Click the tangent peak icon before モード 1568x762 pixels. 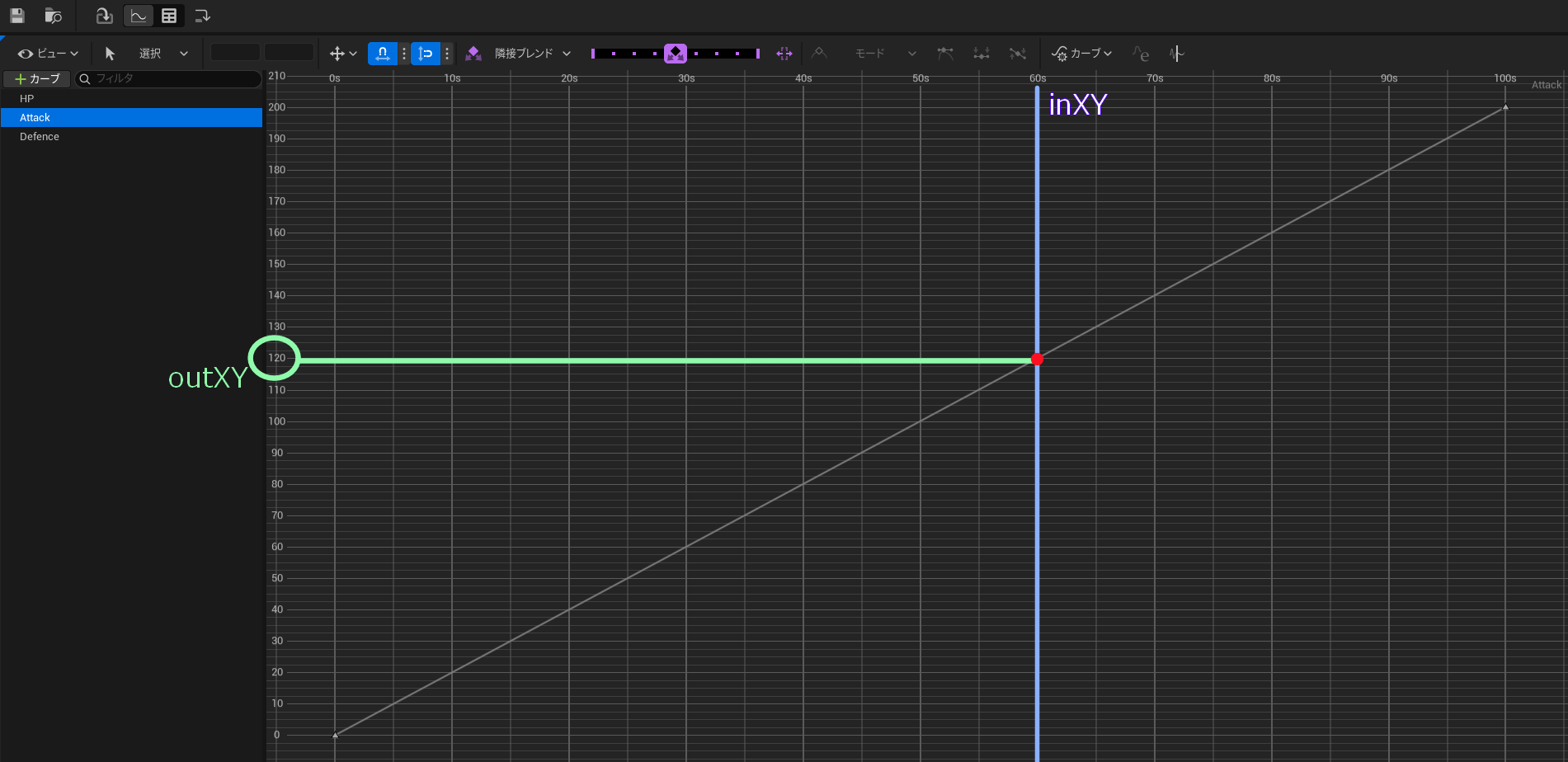819,54
